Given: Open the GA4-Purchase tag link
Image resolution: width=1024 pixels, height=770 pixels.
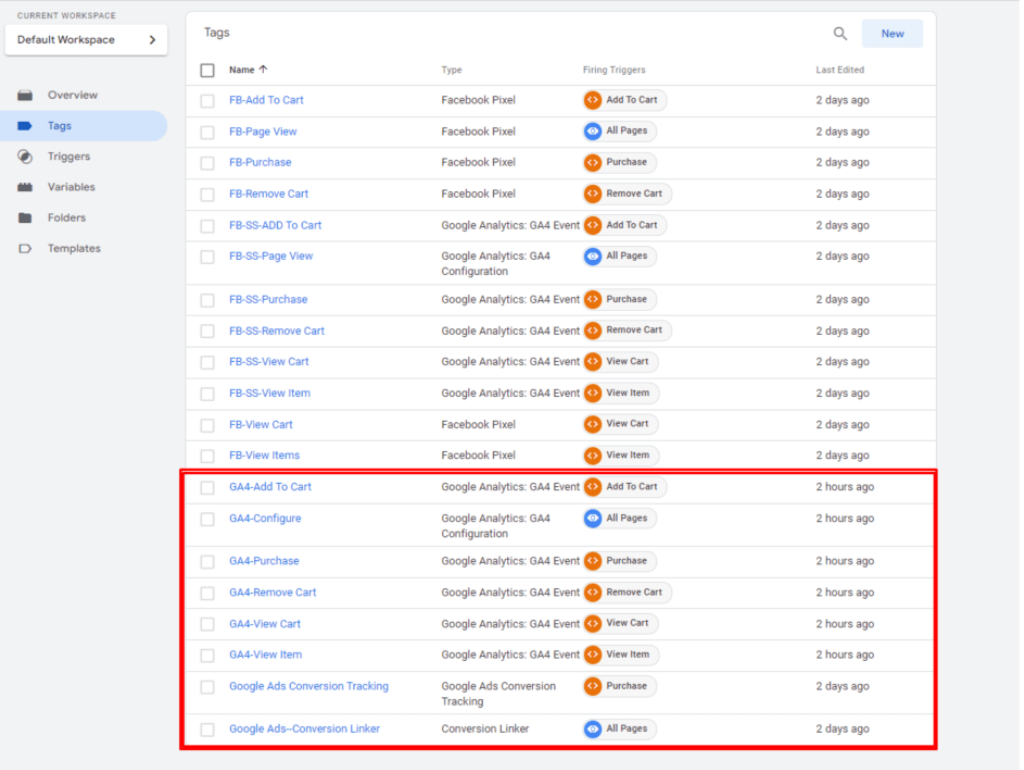Looking at the screenshot, I should click(264, 561).
